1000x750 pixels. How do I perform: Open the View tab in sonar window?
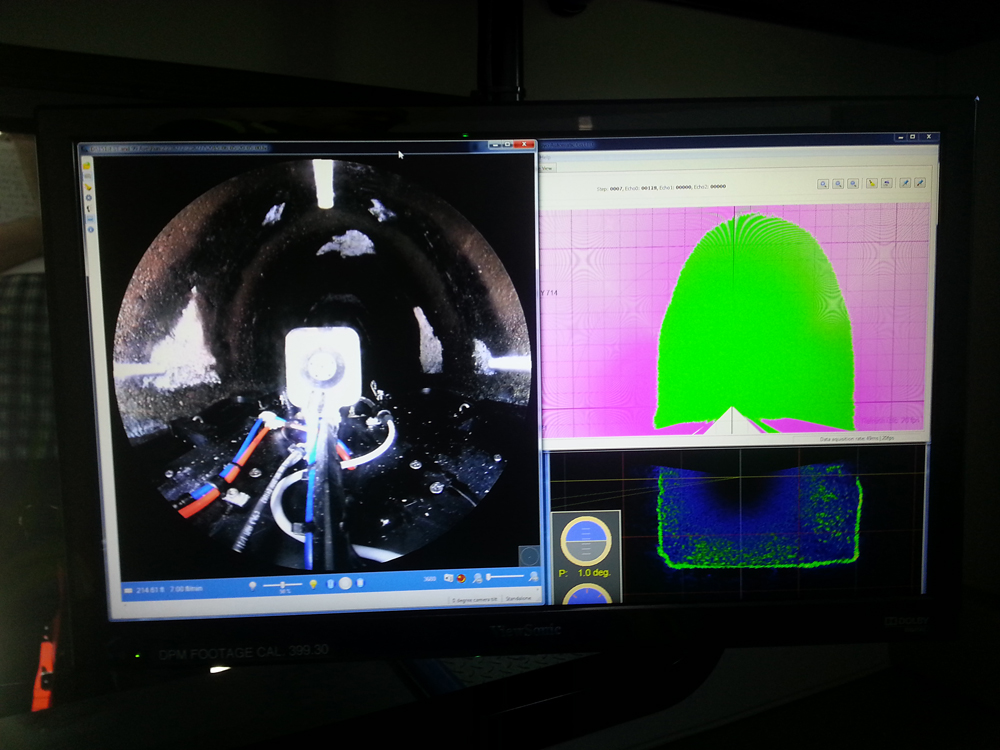[x=547, y=168]
